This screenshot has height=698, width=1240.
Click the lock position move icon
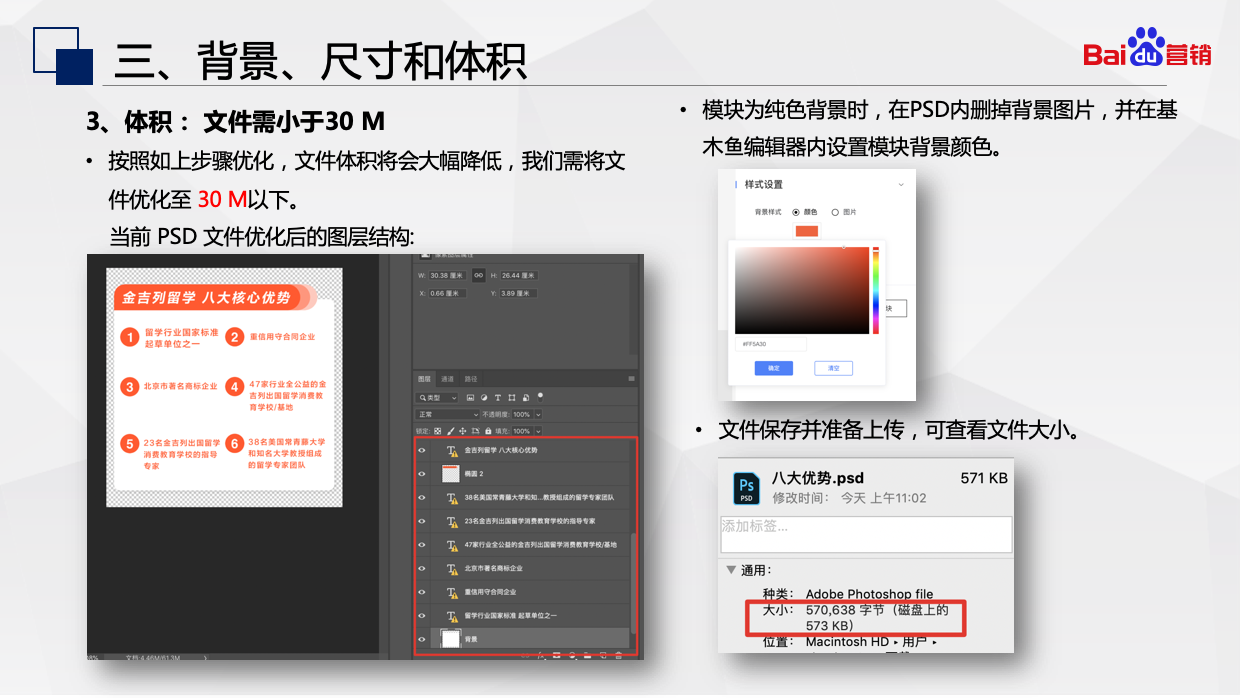click(463, 431)
